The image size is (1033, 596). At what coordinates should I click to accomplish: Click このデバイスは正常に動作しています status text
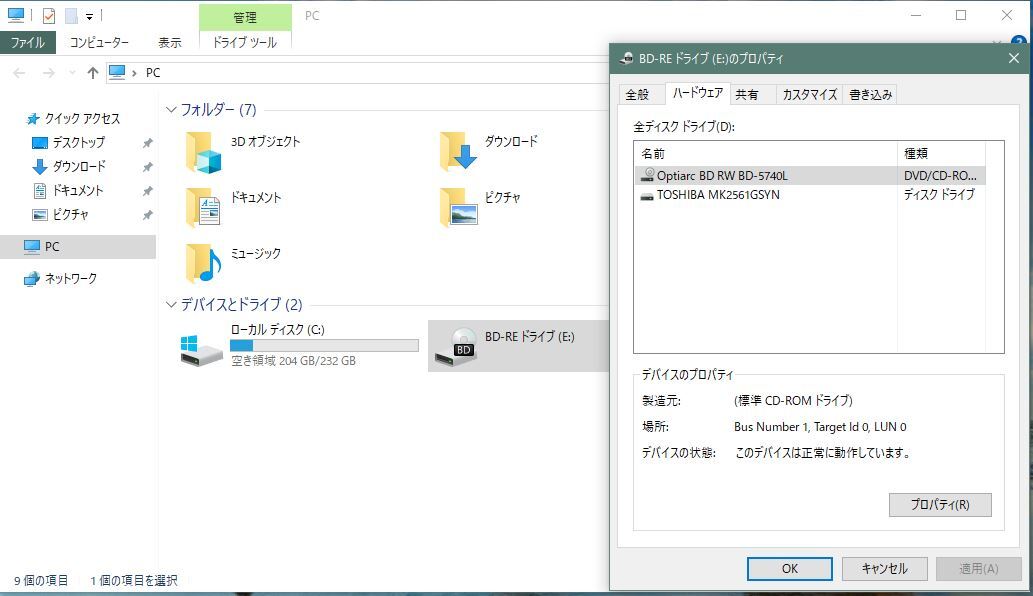point(823,453)
